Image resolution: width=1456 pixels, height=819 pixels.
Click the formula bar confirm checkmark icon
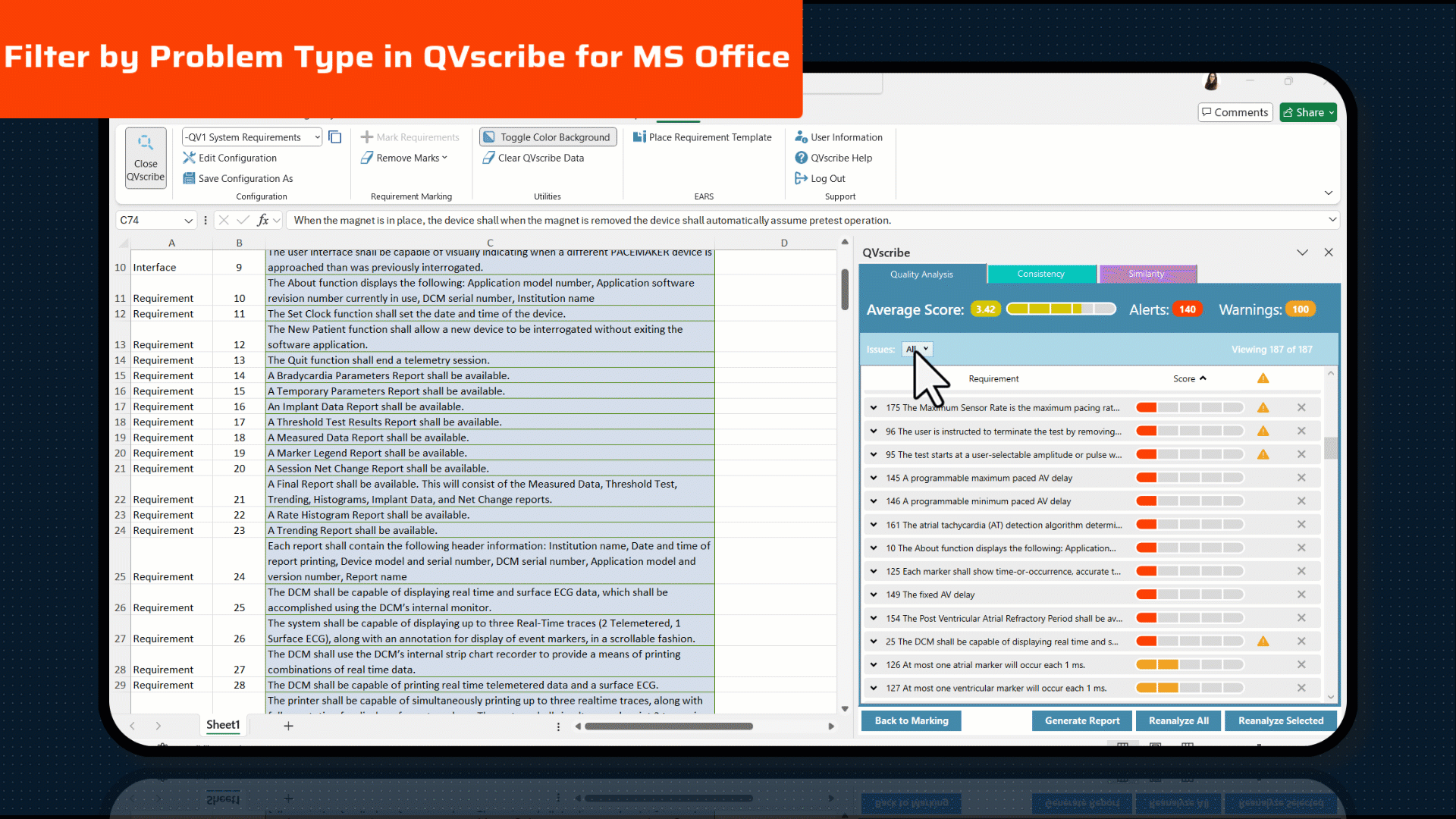pos(243,220)
